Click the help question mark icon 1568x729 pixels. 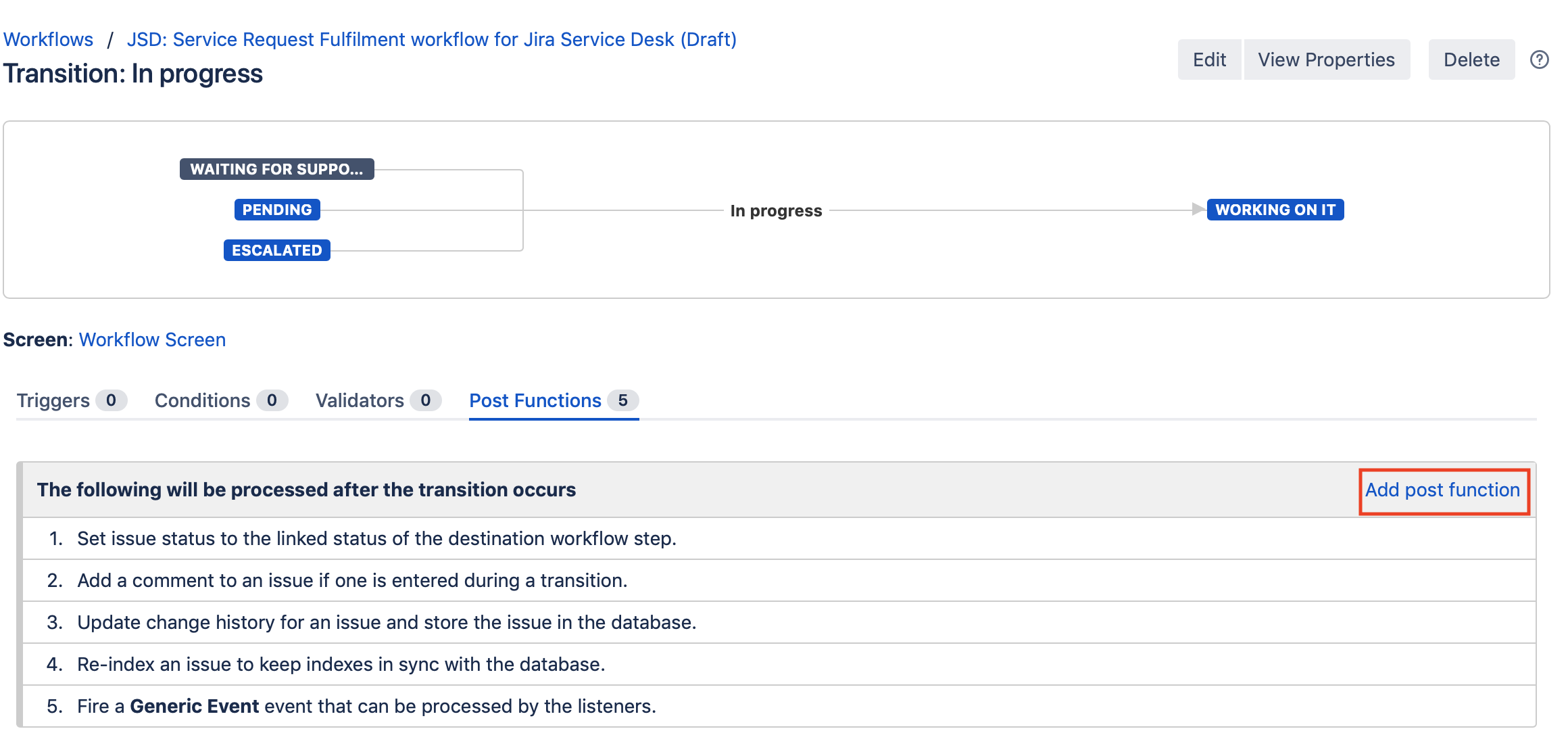(x=1540, y=60)
